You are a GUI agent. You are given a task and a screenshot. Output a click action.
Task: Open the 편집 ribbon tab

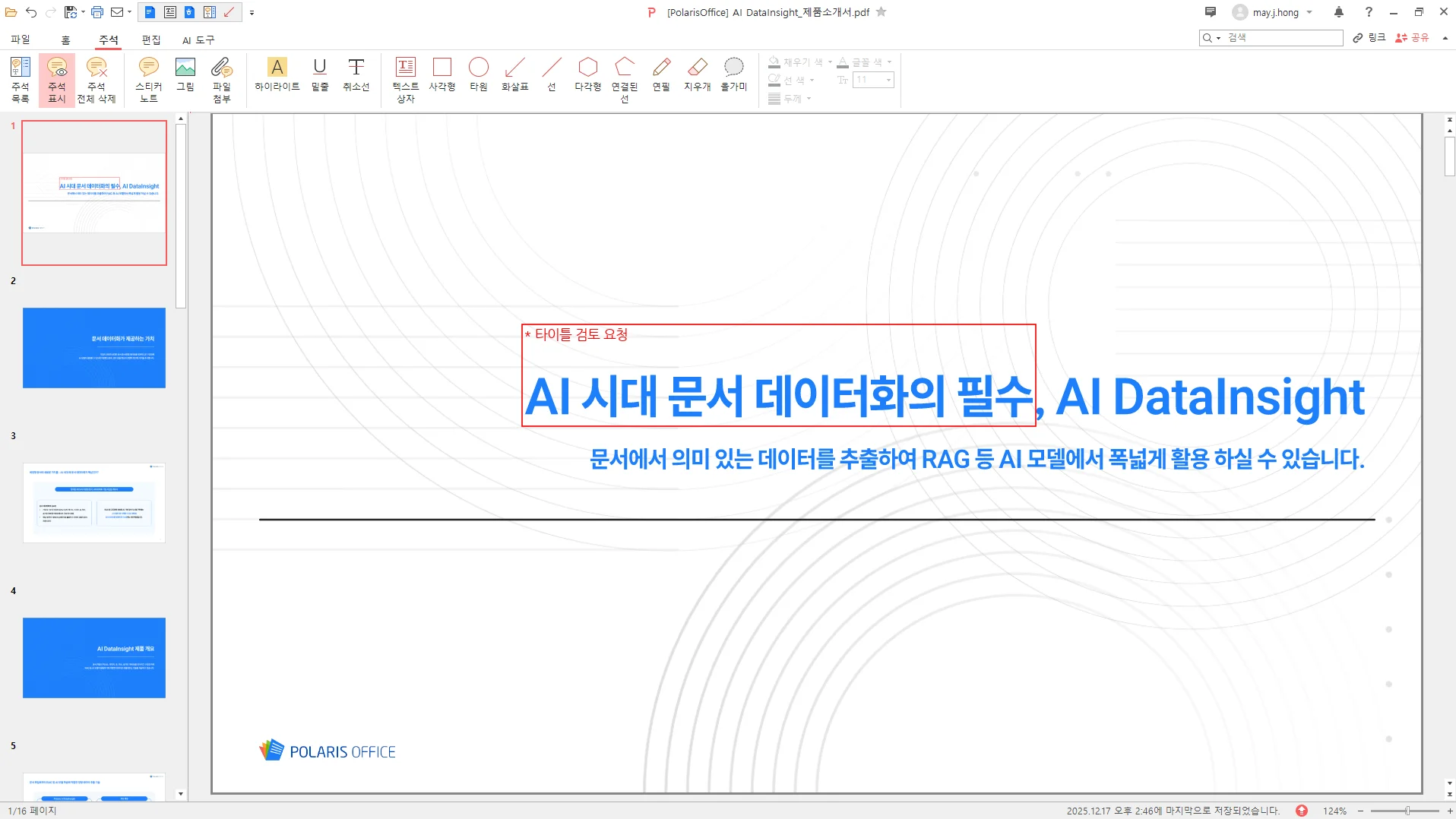150,40
